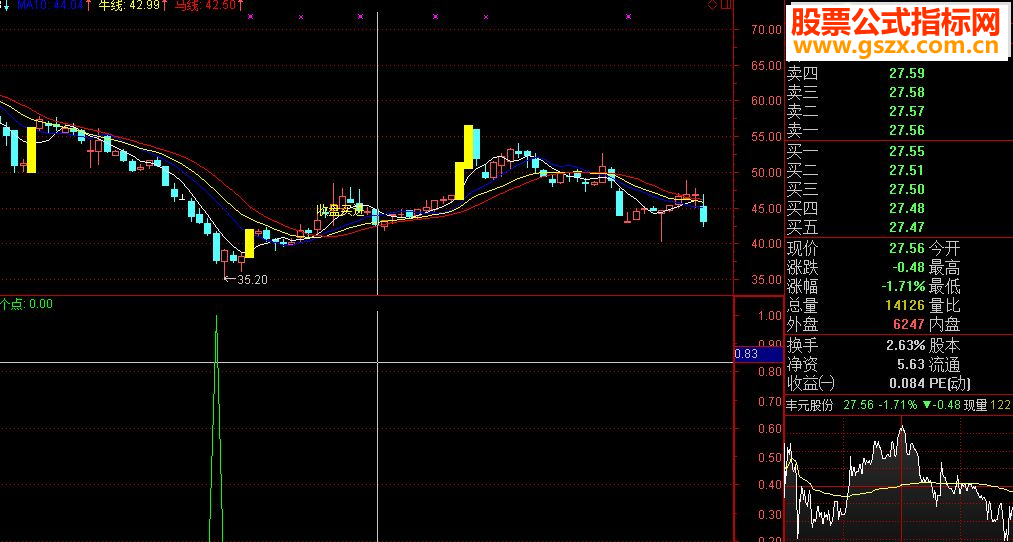Viewport: 1013px width, 542px height.
Task: Click the 卖二 price 27.57
Action: pos(906,111)
